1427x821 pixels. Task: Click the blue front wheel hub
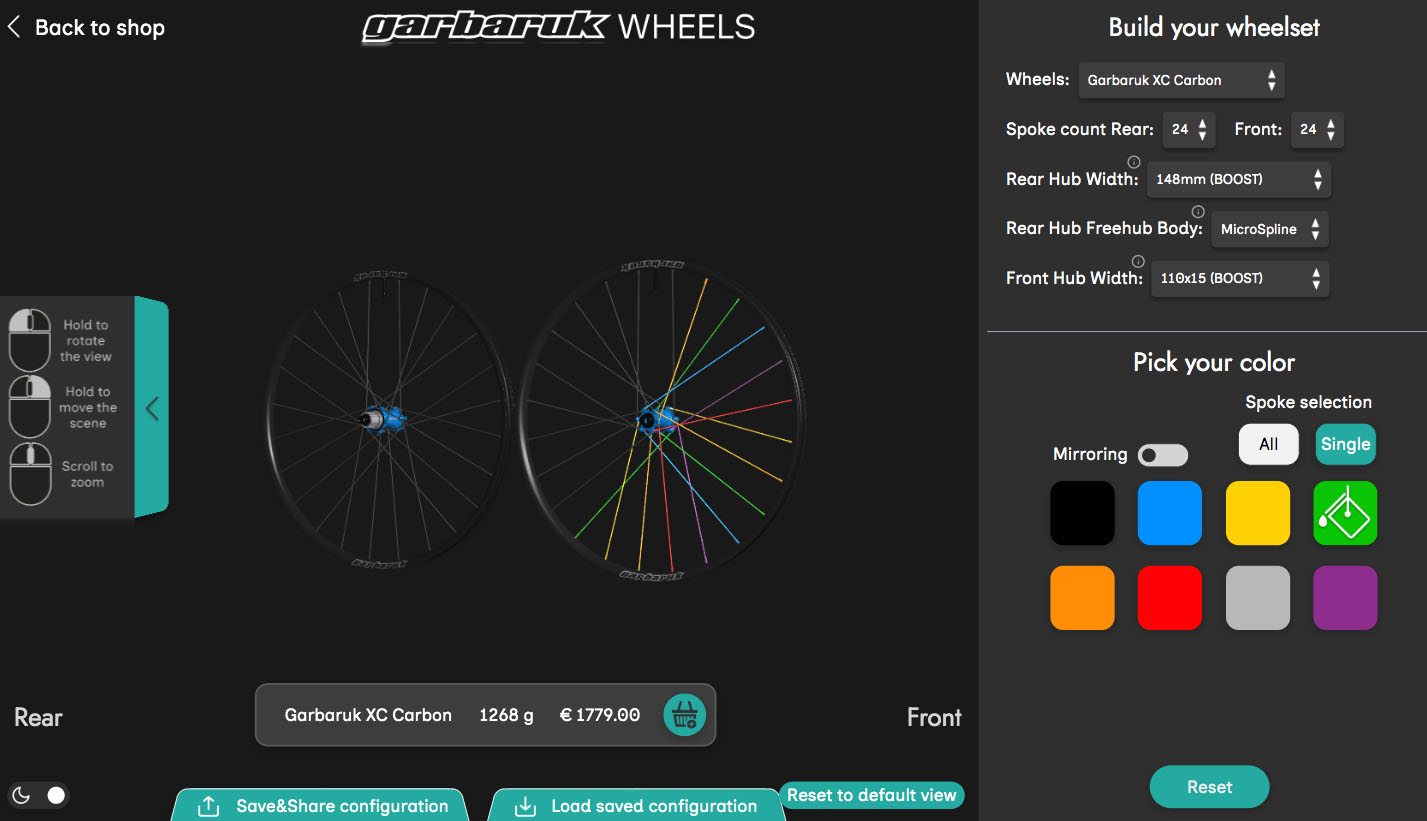(x=657, y=420)
